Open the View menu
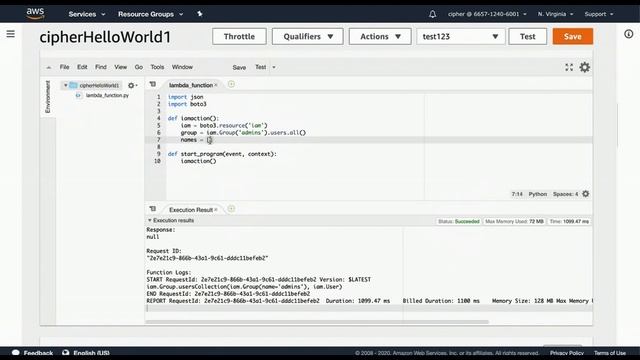The image size is (640, 360). tap(120, 67)
